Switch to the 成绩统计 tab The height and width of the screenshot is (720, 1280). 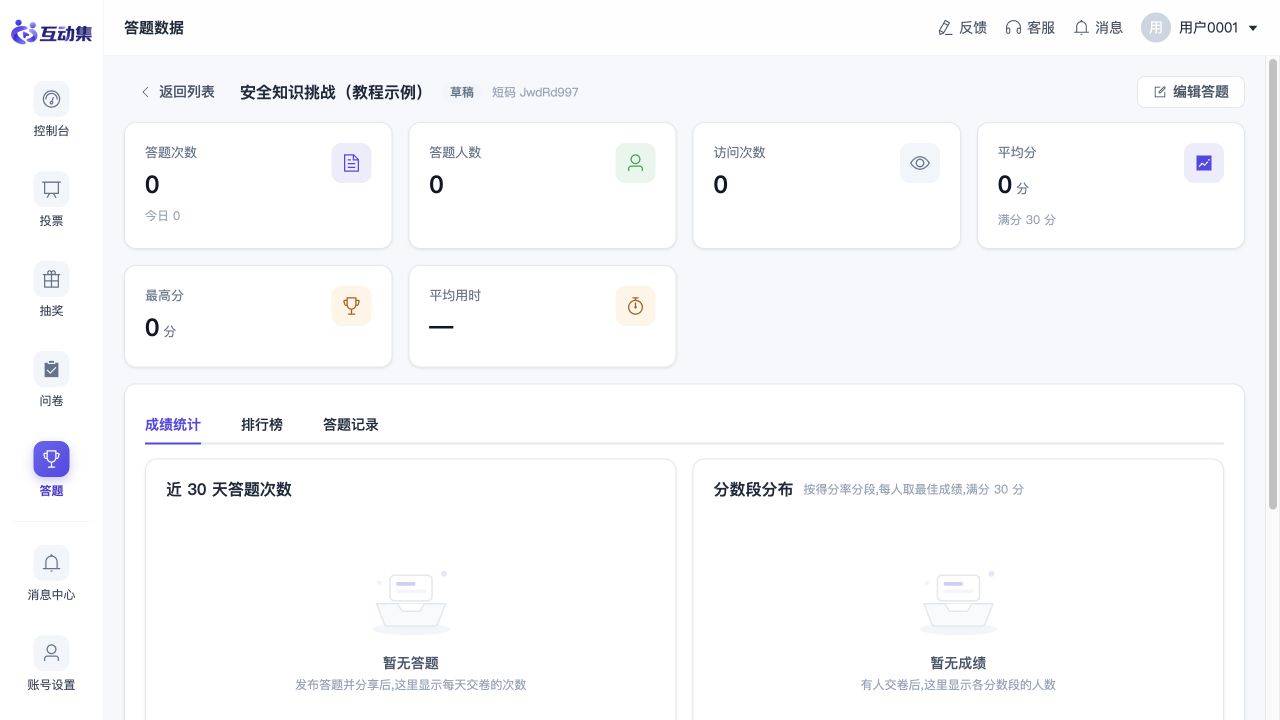tap(173, 425)
